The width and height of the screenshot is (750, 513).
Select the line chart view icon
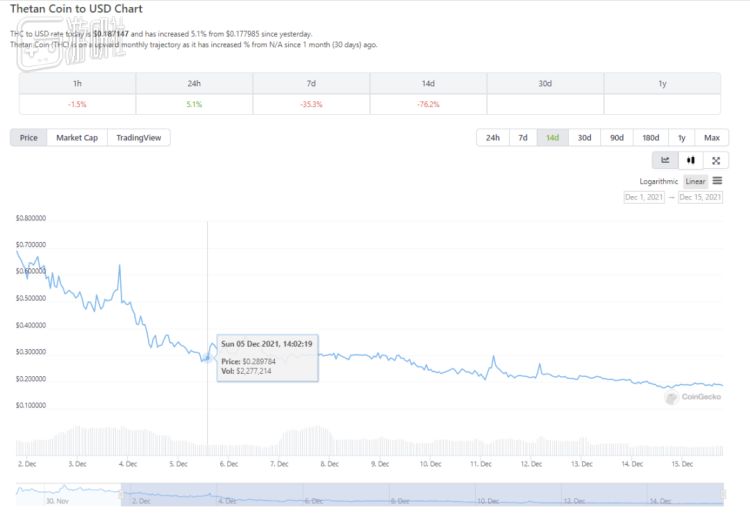click(x=665, y=160)
